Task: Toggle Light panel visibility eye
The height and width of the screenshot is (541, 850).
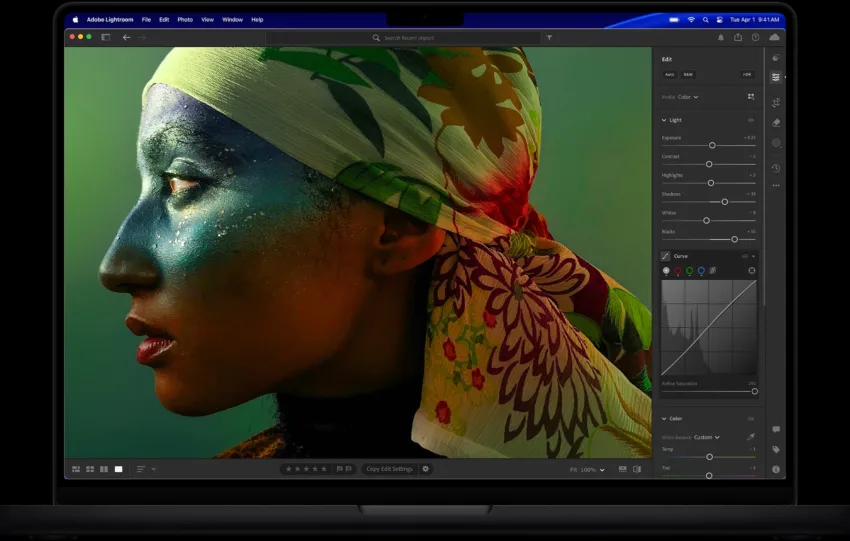Action: (x=751, y=120)
